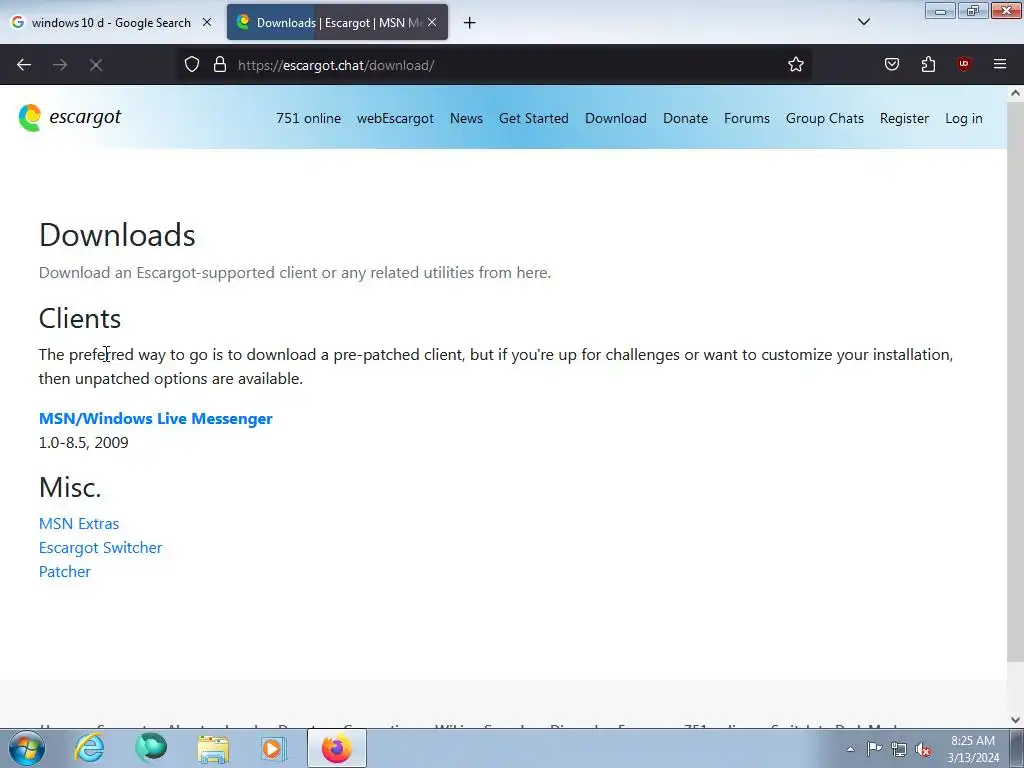Switch to the windows 10 d Google Search tab
1024x768 pixels.
(x=111, y=23)
